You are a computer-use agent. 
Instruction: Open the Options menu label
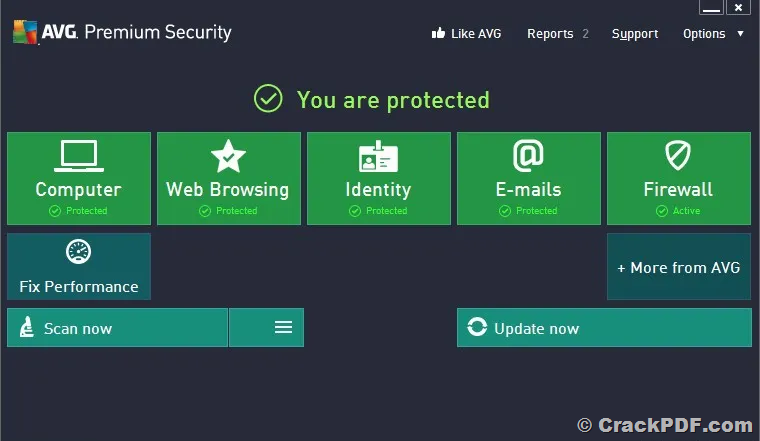click(x=704, y=34)
